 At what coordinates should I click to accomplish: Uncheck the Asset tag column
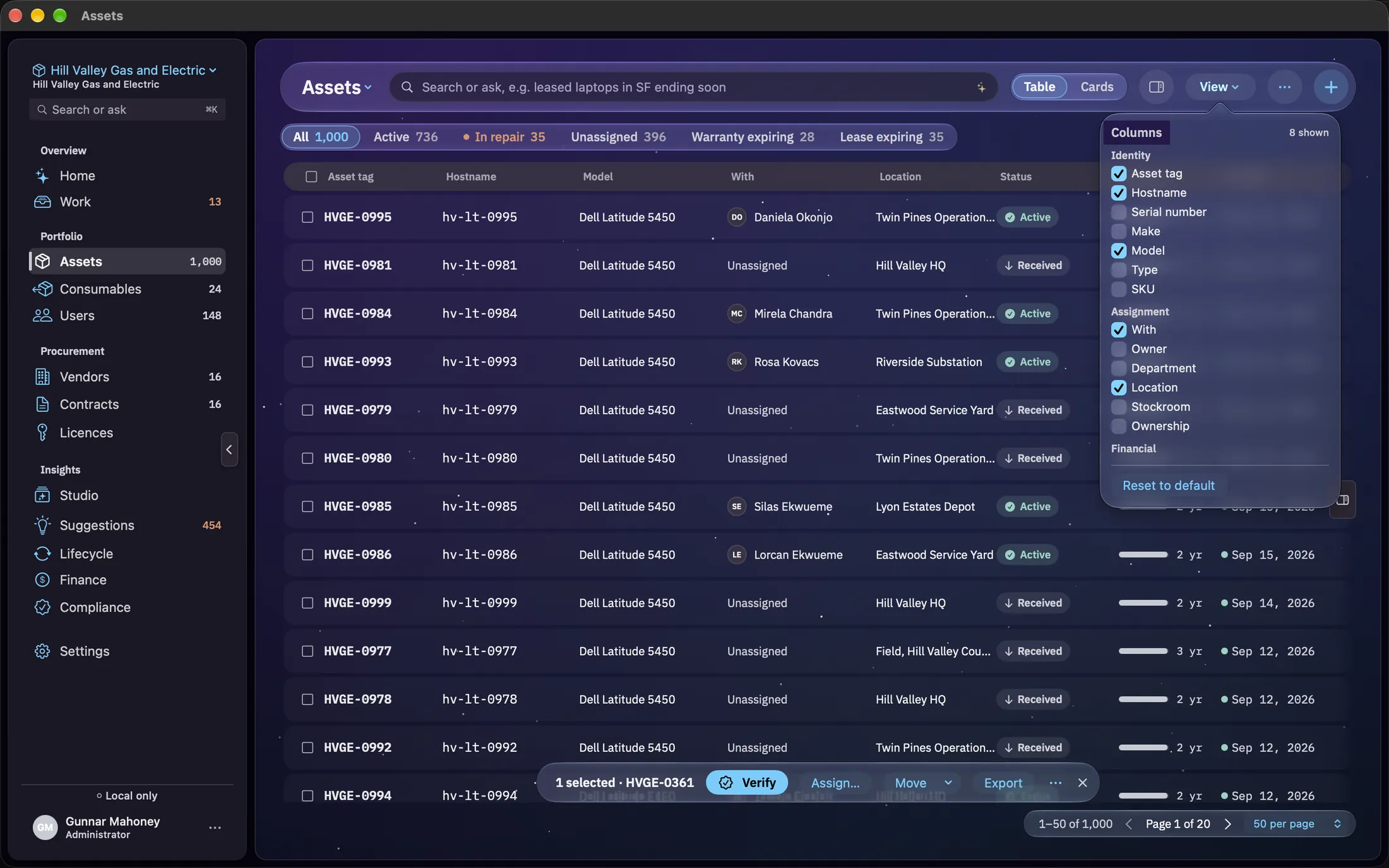click(x=1118, y=174)
